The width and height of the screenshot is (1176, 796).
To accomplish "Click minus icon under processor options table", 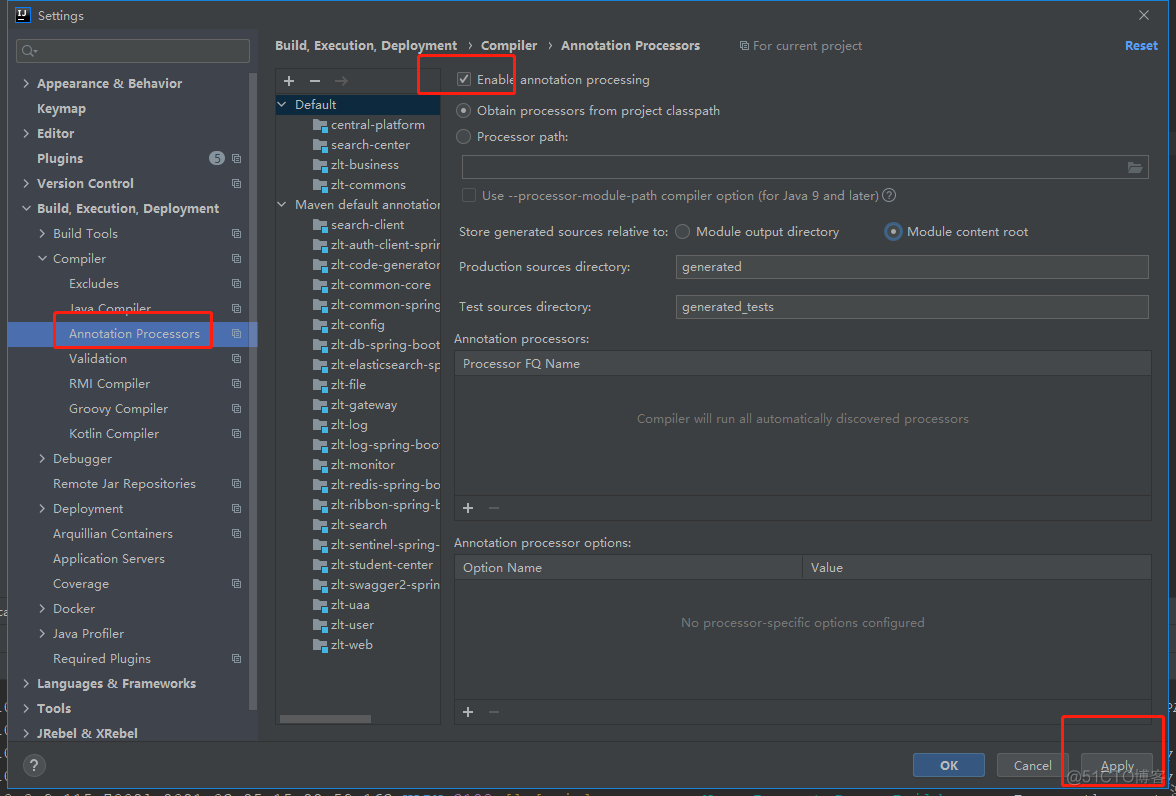I will pyautogui.click(x=494, y=711).
